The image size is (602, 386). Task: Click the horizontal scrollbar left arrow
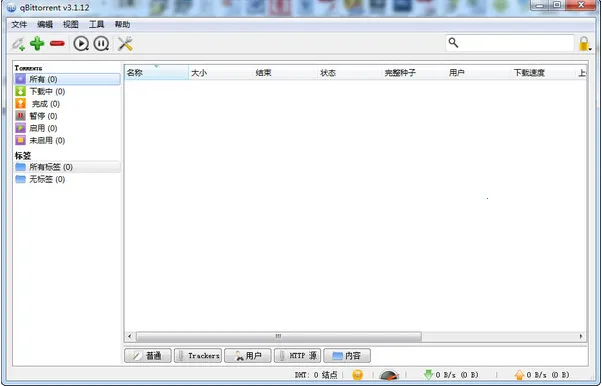pos(130,336)
